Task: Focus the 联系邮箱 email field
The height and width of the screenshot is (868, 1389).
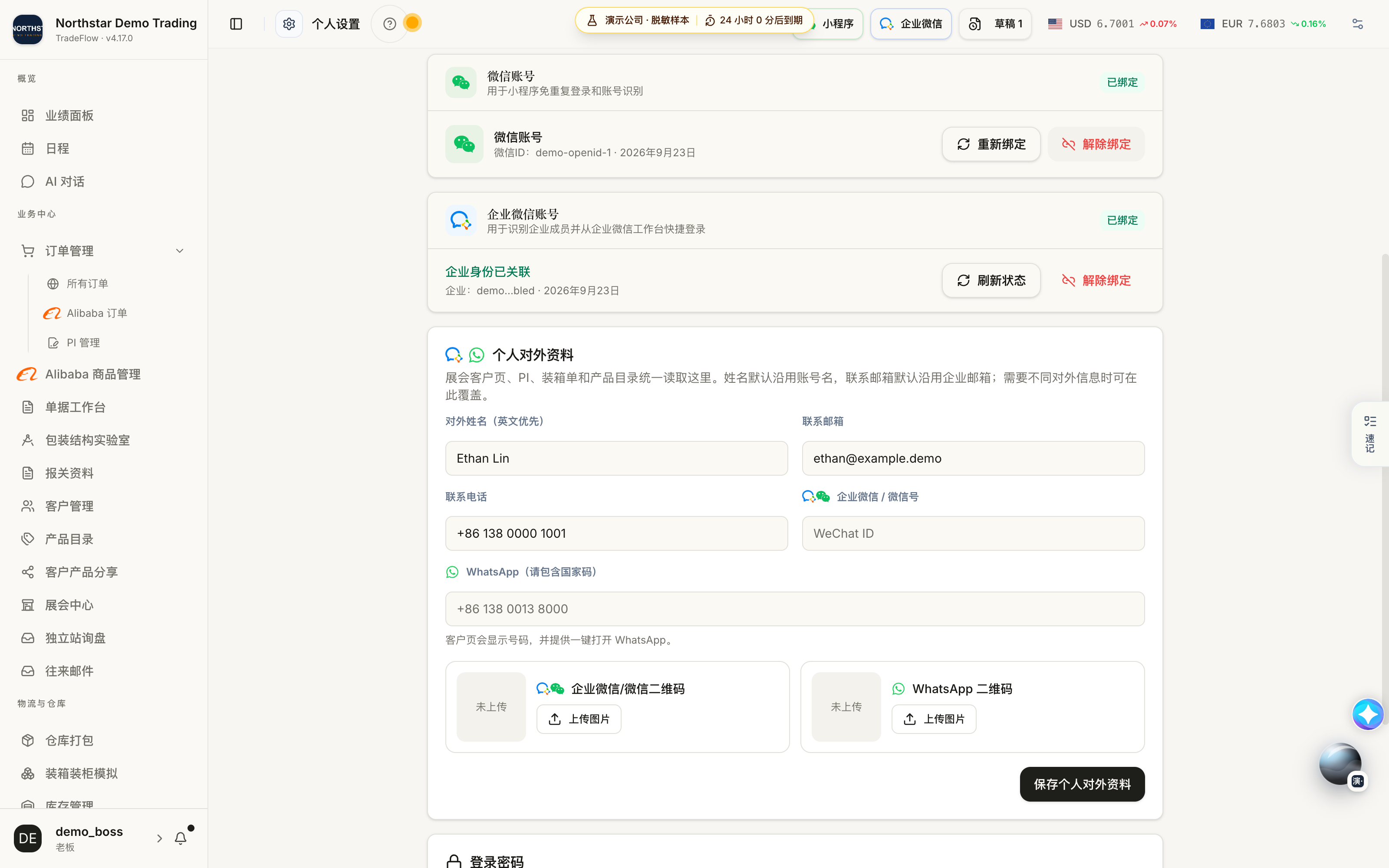Action: pos(974,458)
